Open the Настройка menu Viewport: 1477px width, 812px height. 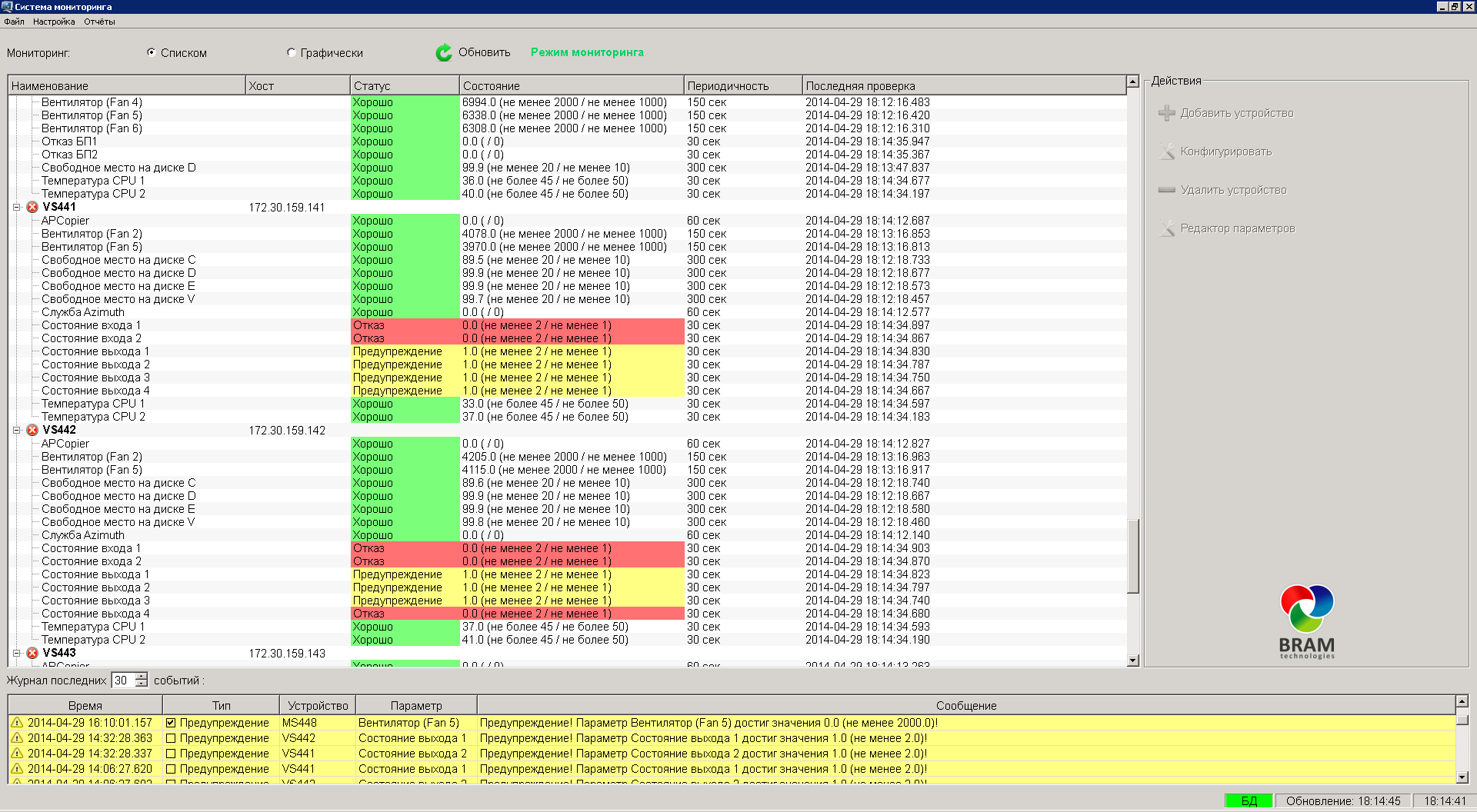(x=54, y=22)
